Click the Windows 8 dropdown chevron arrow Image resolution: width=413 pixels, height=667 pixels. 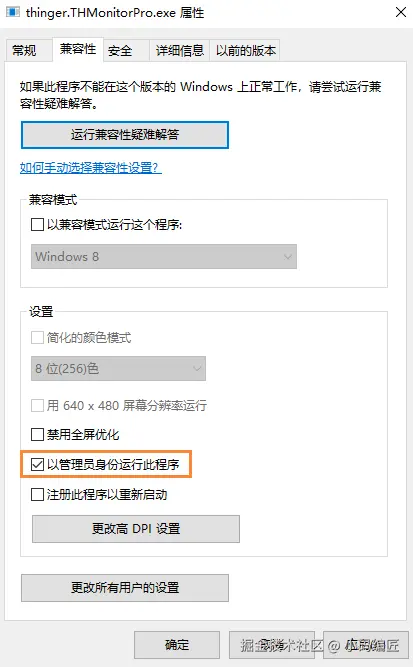coord(288,257)
